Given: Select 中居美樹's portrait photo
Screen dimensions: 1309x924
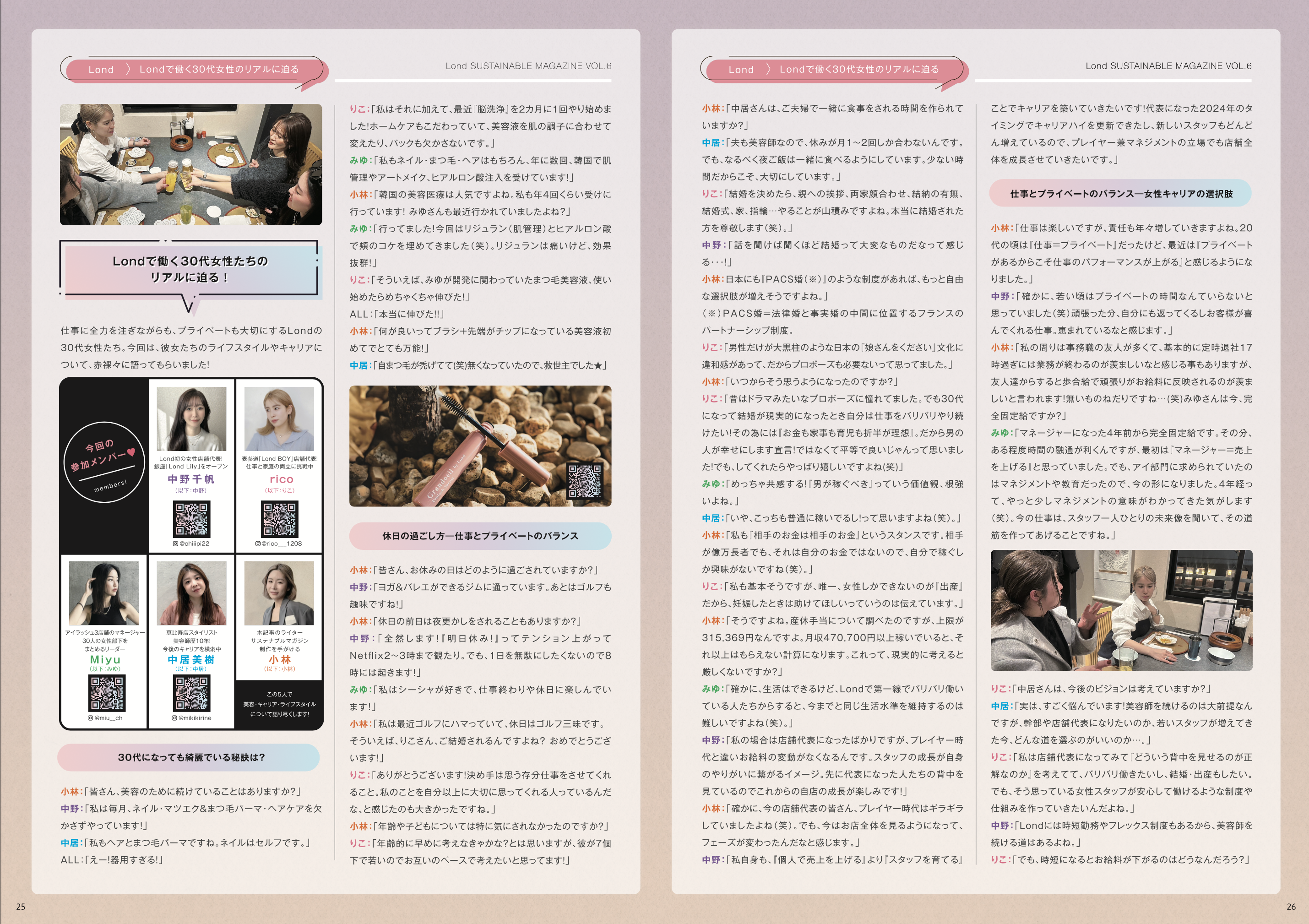Looking at the screenshot, I should pos(191,593).
